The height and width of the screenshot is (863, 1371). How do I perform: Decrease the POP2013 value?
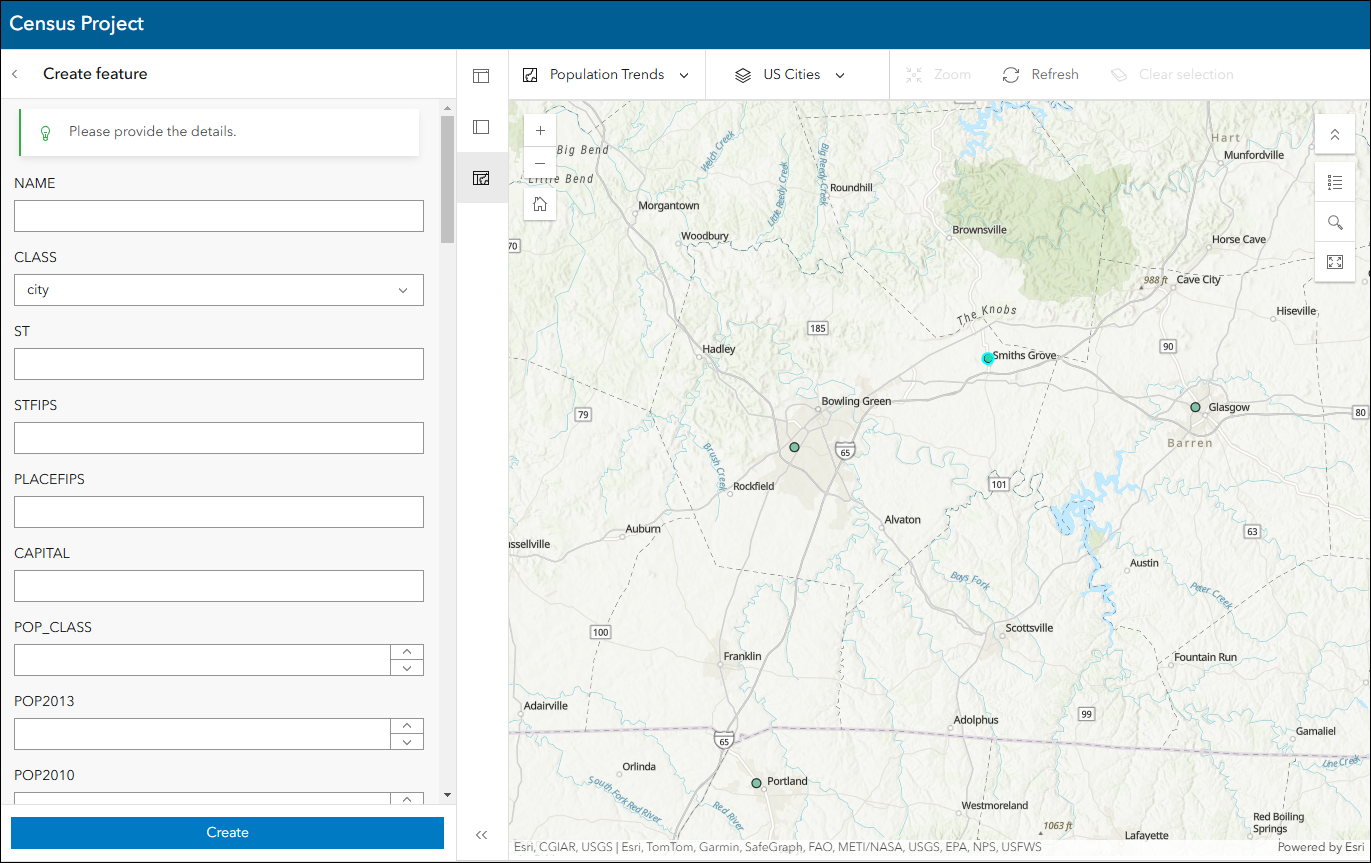pyautogui.click(x=407, y=741)
